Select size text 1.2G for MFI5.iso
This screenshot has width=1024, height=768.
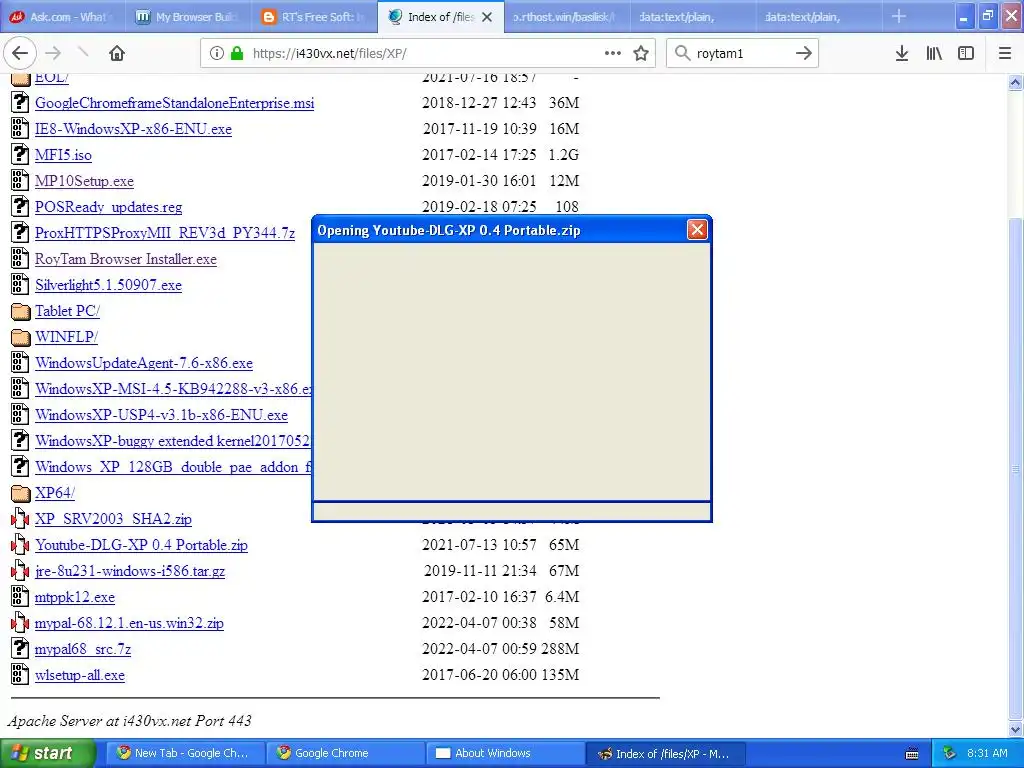click(x=564, y=155)
